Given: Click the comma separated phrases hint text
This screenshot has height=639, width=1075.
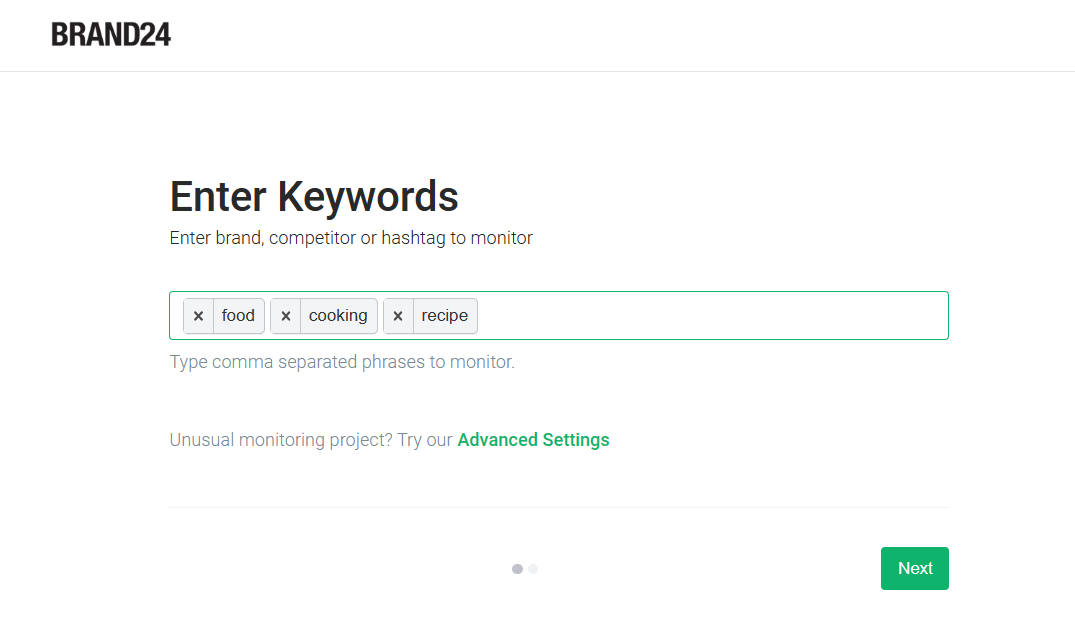Looking at the screenshot, I should tap(342, 362).
